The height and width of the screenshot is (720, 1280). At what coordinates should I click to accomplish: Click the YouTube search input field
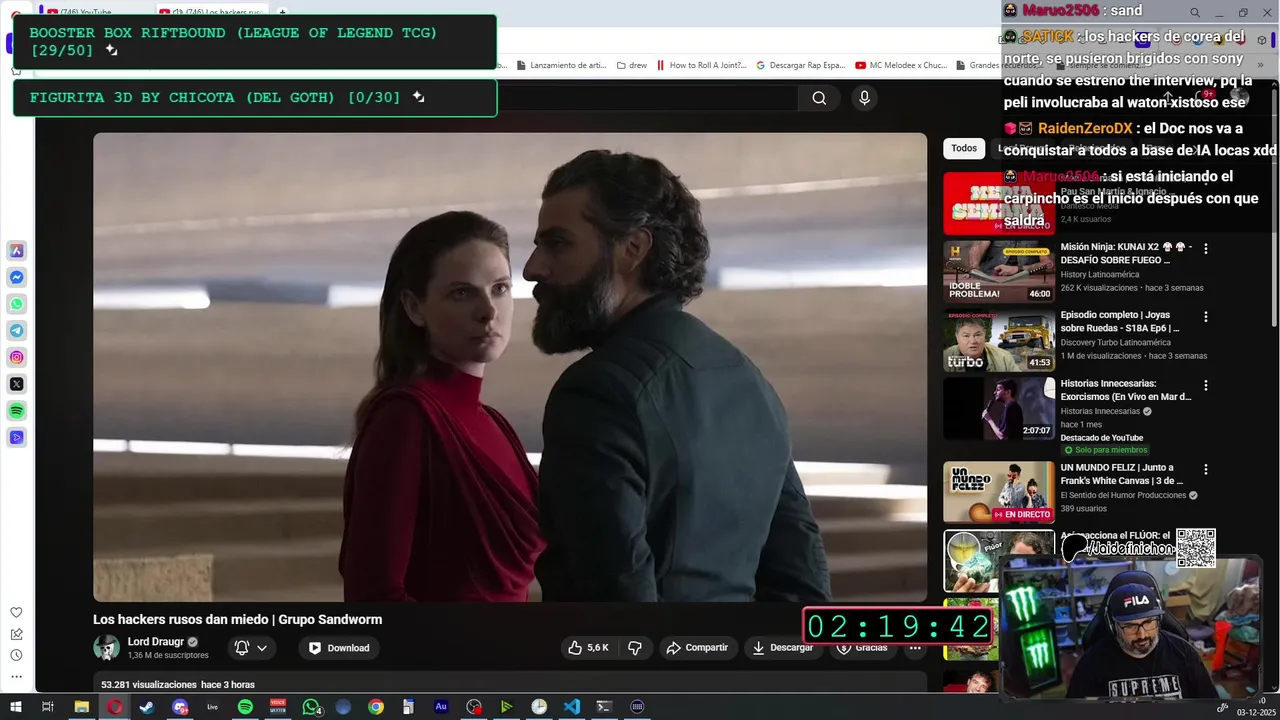648,98
